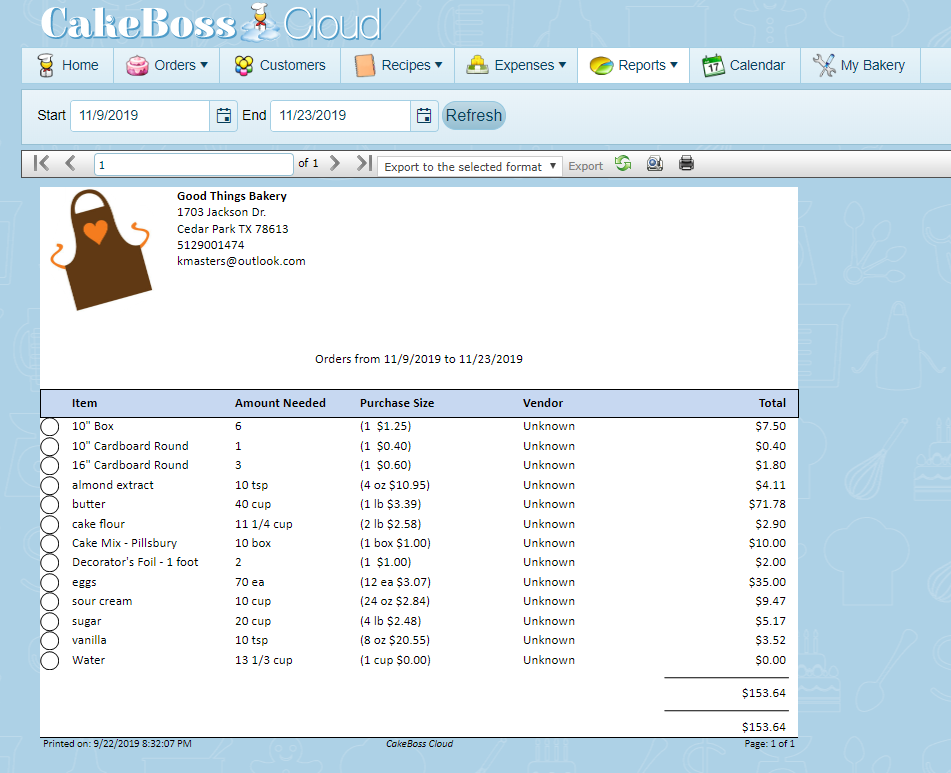951x773 pixels.
Task: Jump to the last page using the arrow
Action: (362, 165)
